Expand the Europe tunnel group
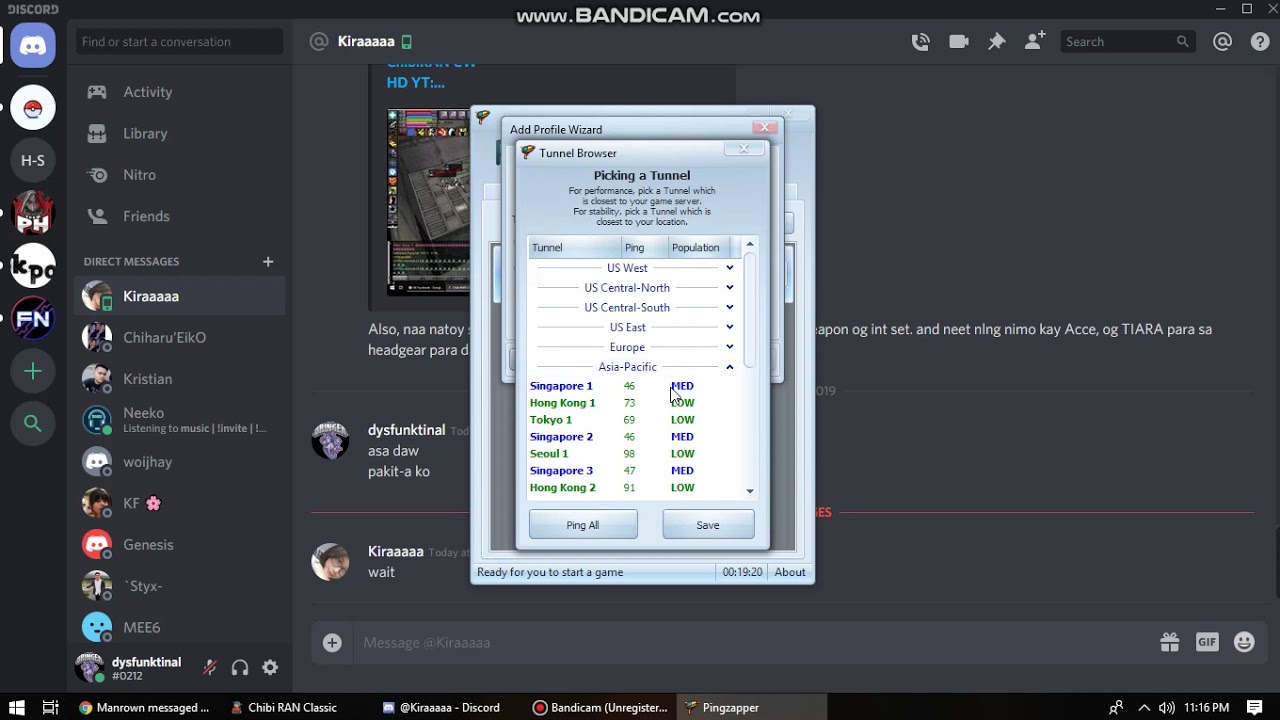 click(x=730, y=347)
